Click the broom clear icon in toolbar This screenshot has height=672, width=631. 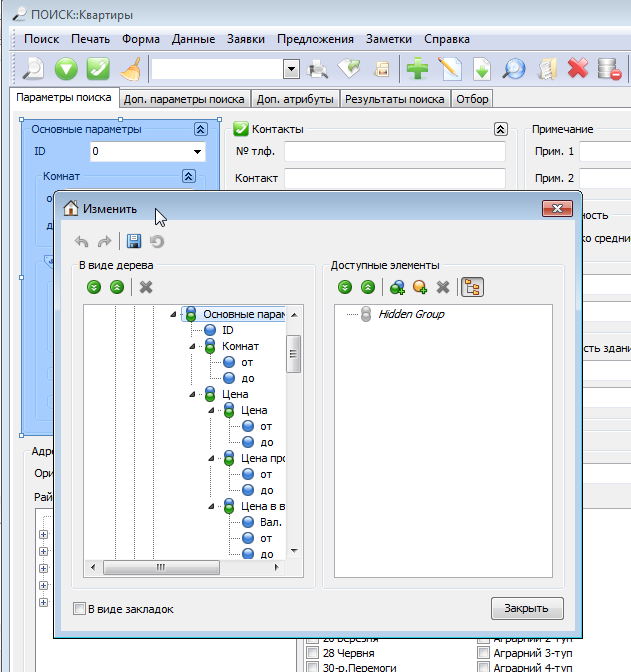[130, 69]
